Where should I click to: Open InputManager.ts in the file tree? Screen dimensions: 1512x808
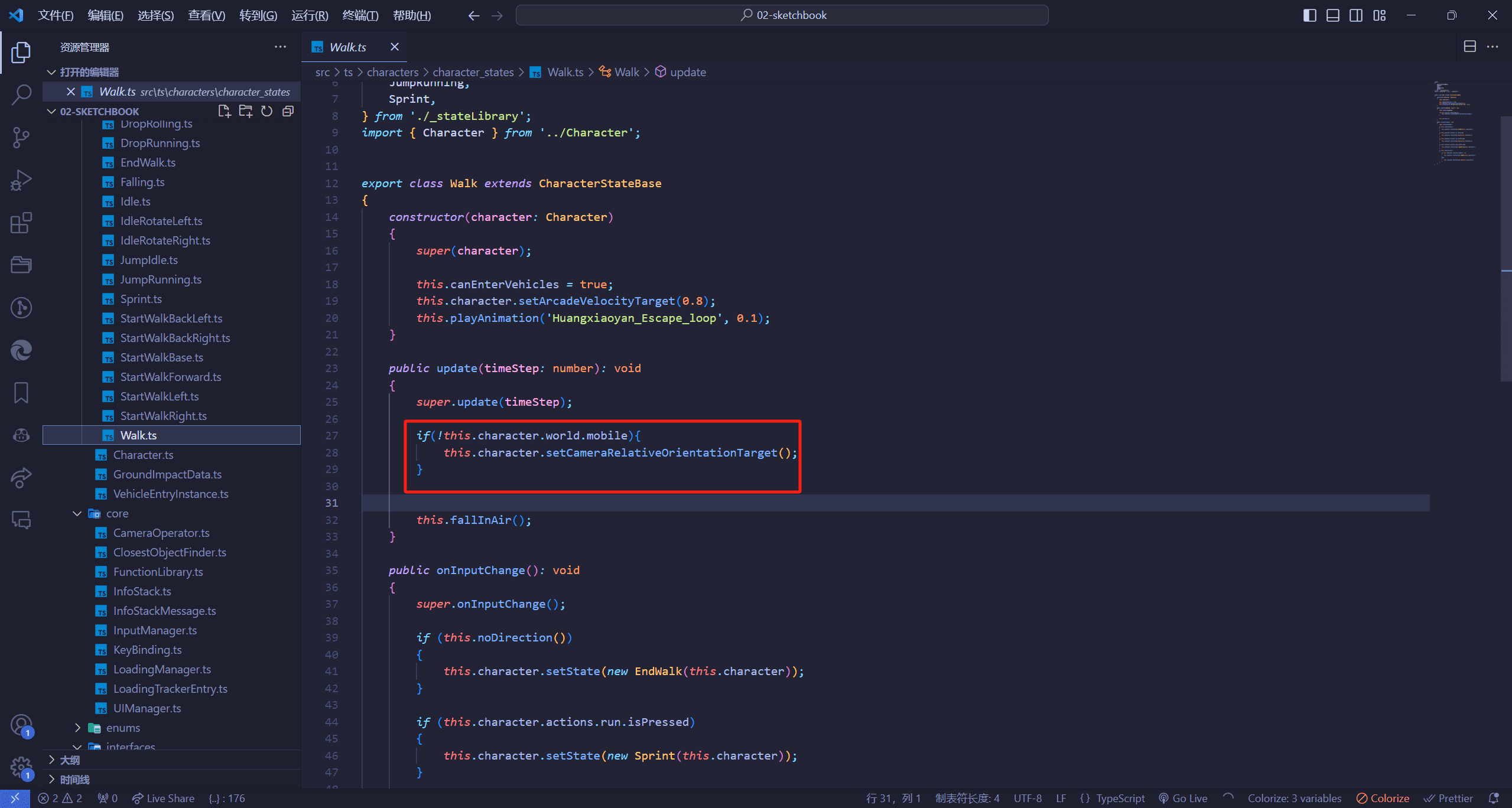[155, 630]
